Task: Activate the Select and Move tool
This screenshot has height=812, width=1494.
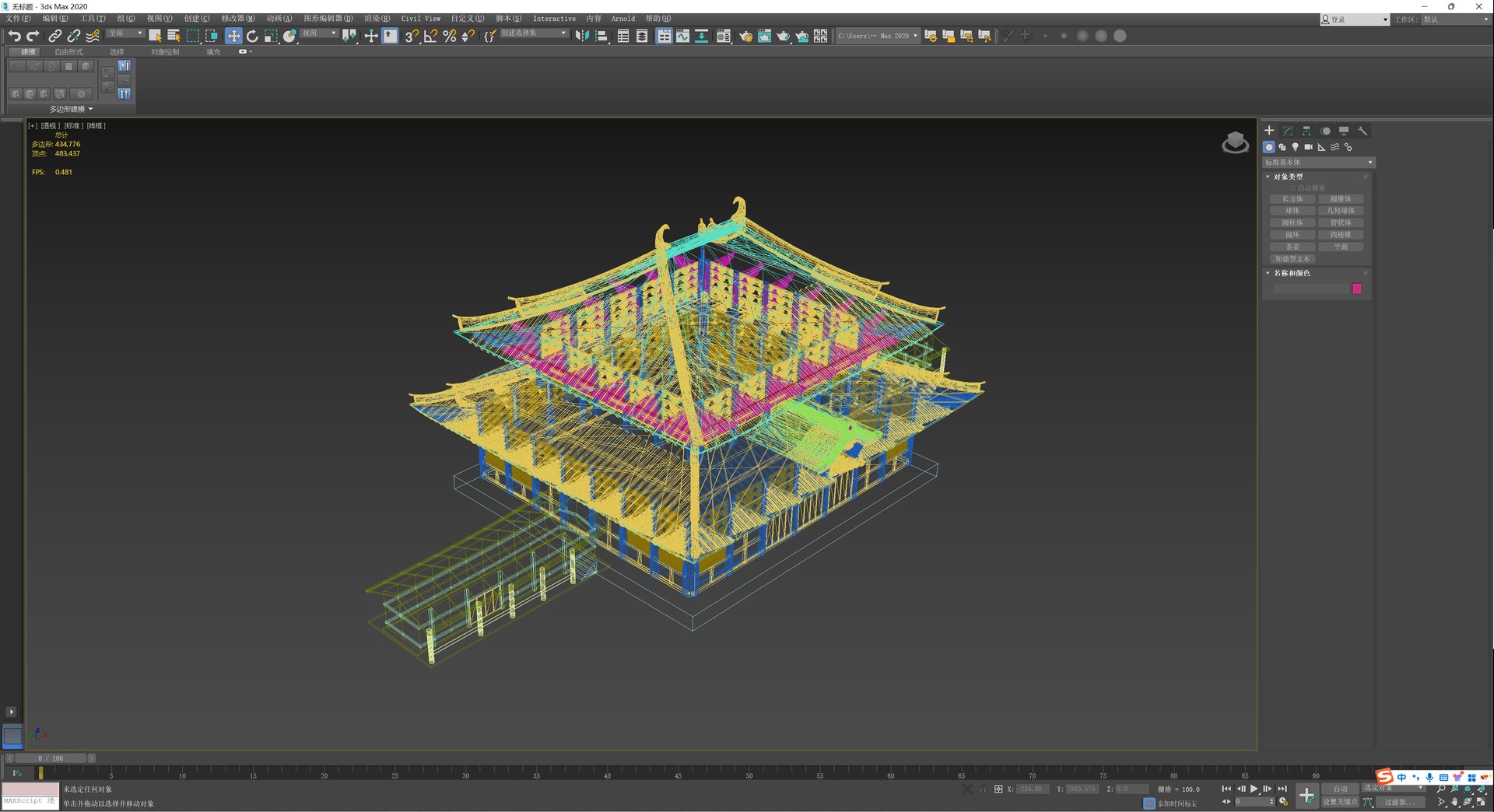Action: [233, 36]
